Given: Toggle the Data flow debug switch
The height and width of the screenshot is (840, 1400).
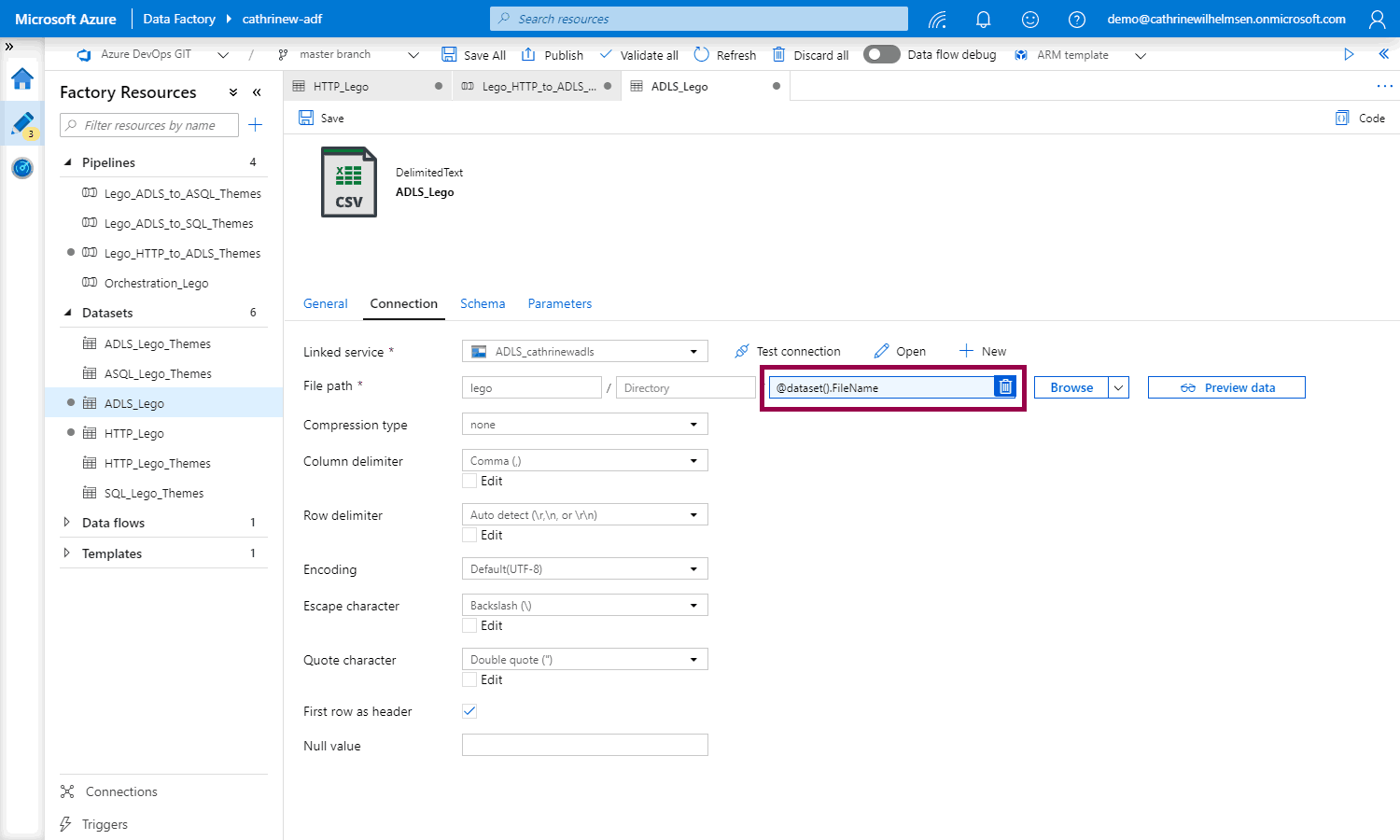Looking at the screenshot, I should [x=881, y=54].
